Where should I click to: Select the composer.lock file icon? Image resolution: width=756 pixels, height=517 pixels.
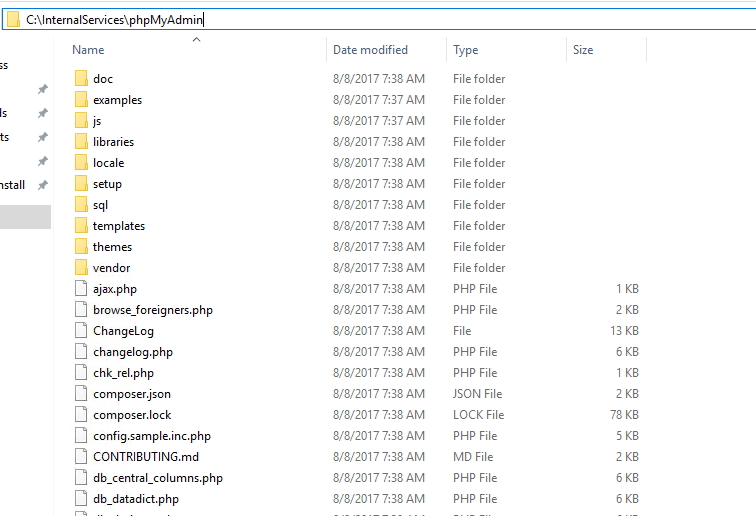coord(81,414)
